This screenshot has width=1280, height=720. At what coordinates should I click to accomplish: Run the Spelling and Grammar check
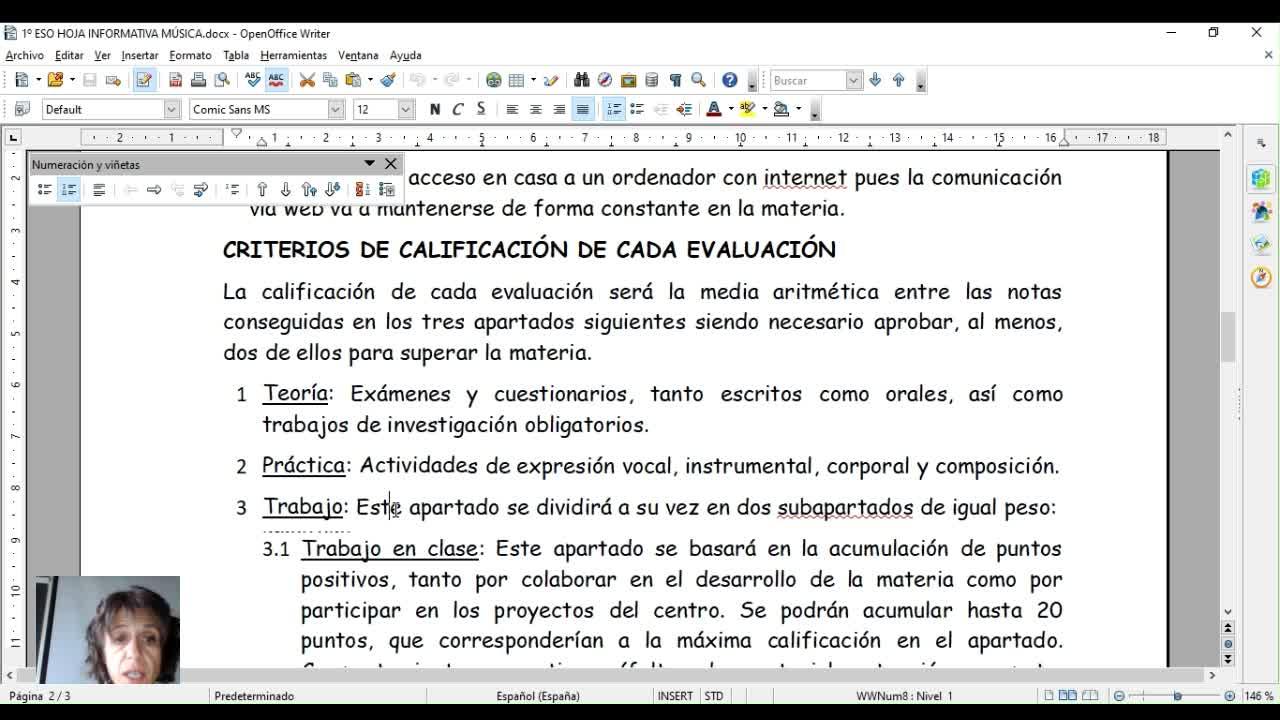pyautogui.click(x=253, y=80)
